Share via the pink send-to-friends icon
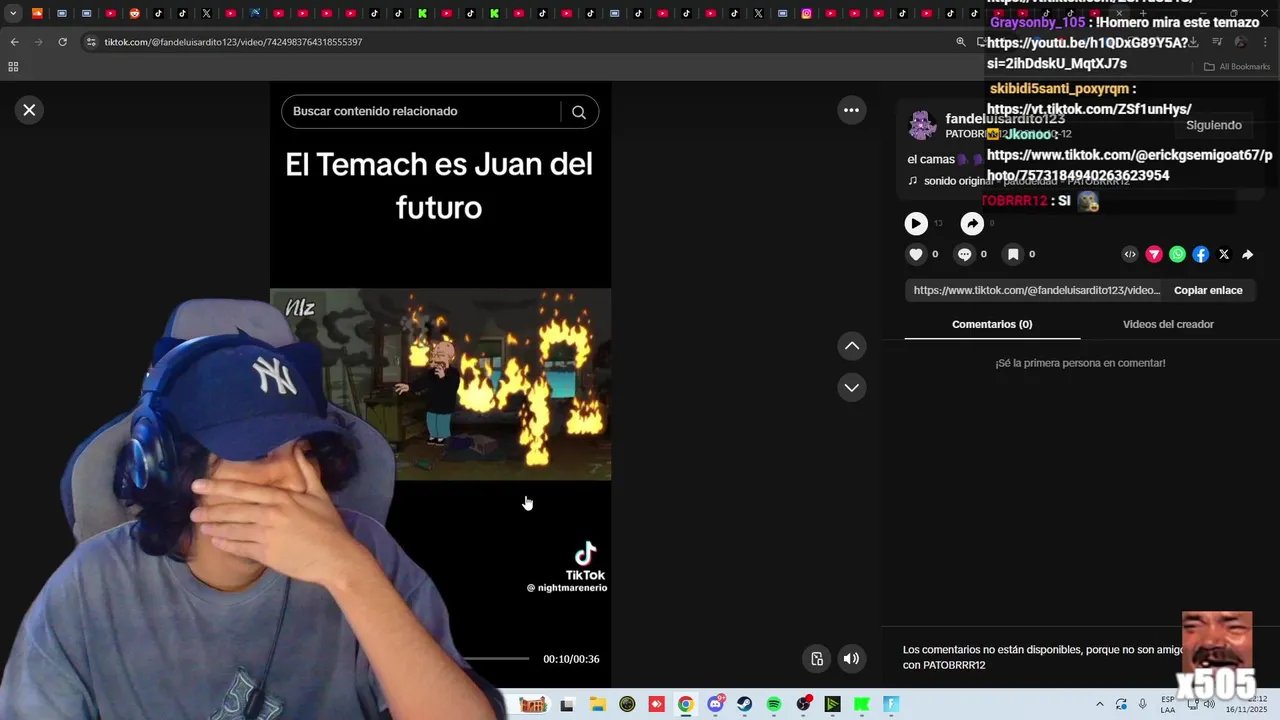 (x=1154, y=254)
